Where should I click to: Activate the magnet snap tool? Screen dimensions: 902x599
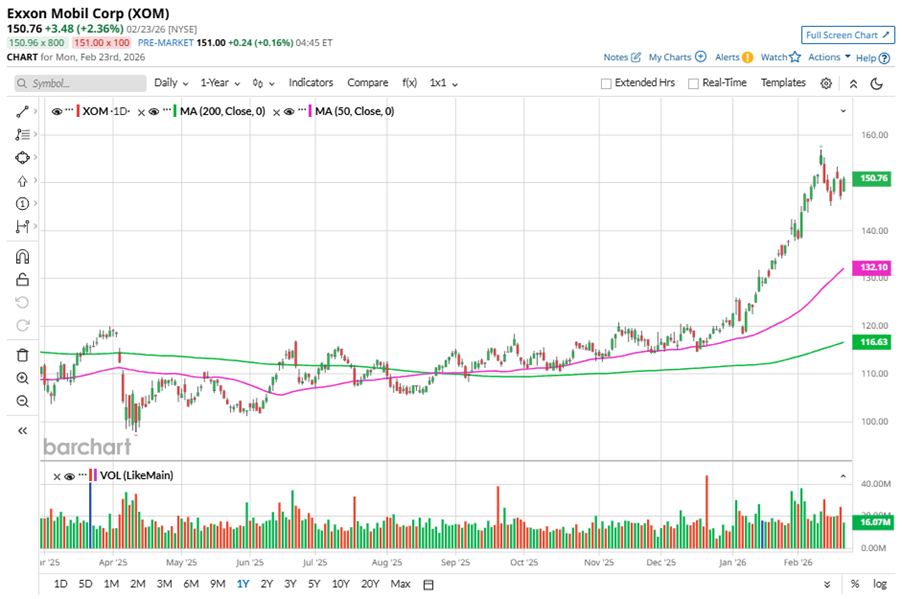[22, 257]
